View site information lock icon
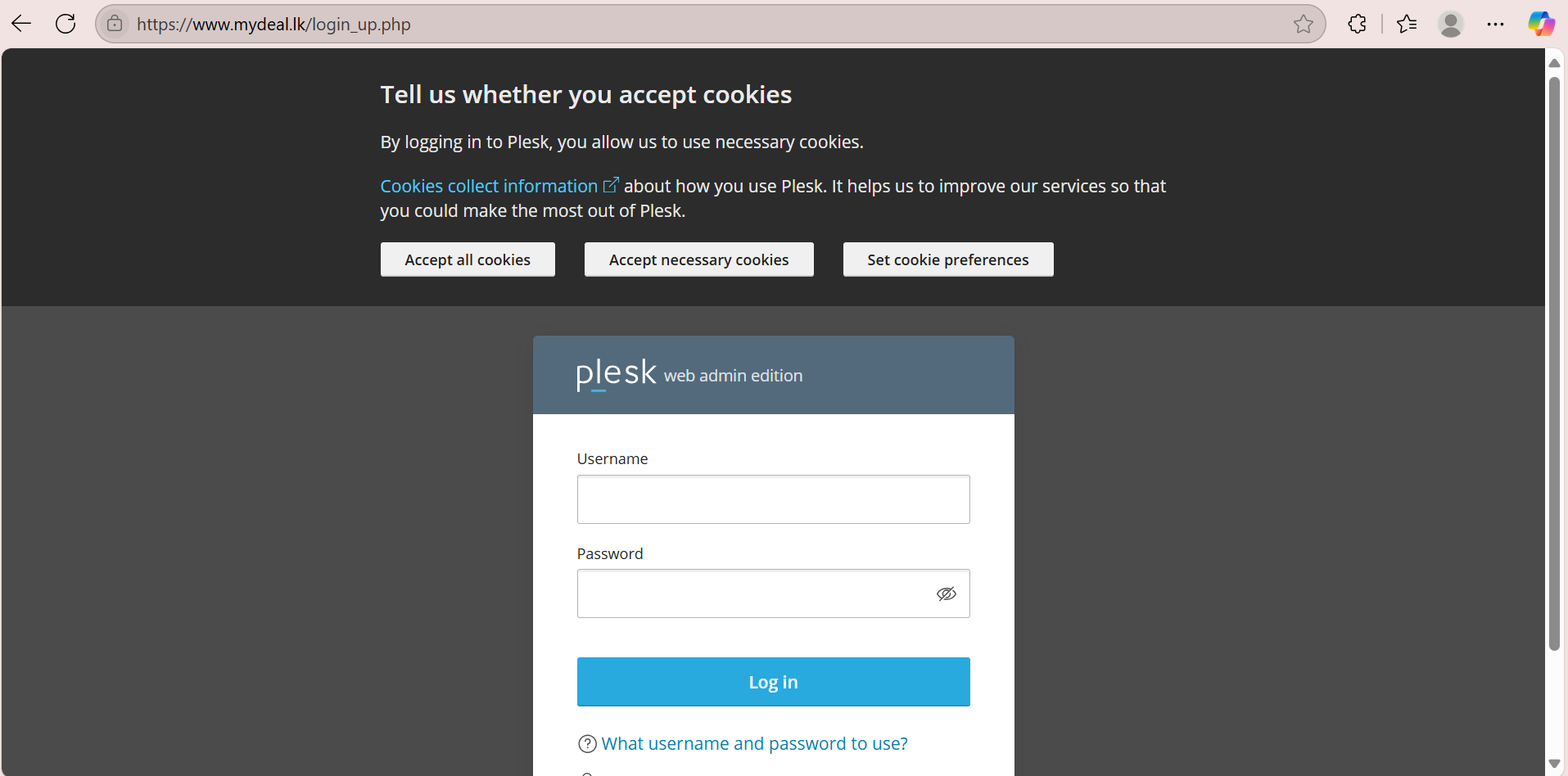This screenshot has height=776, width=1568. click(115, 24)
